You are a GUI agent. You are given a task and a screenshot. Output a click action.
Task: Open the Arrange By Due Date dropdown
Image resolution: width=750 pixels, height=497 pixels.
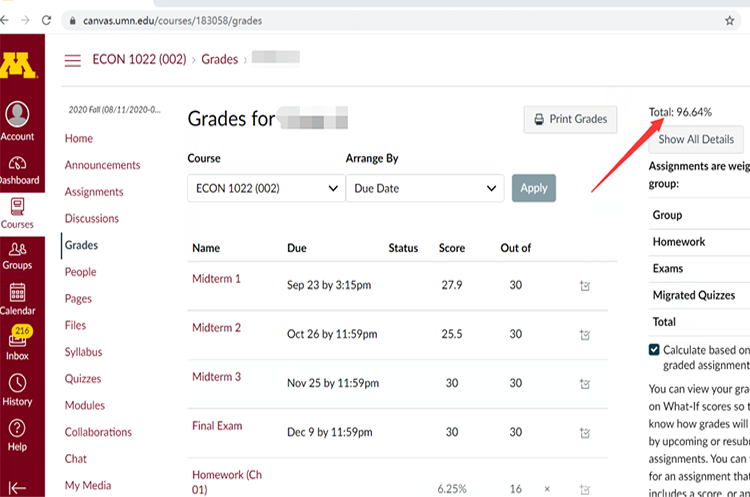[425, 188]
